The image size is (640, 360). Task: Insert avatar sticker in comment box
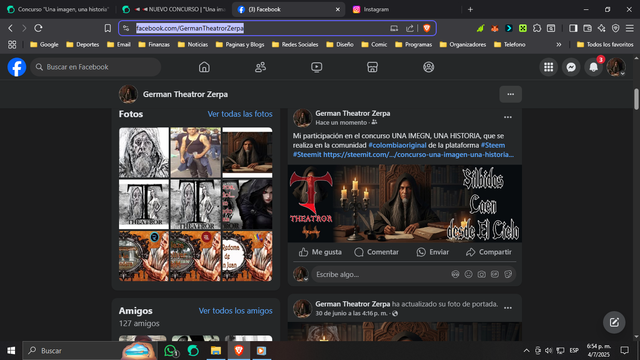coord(456,274)
